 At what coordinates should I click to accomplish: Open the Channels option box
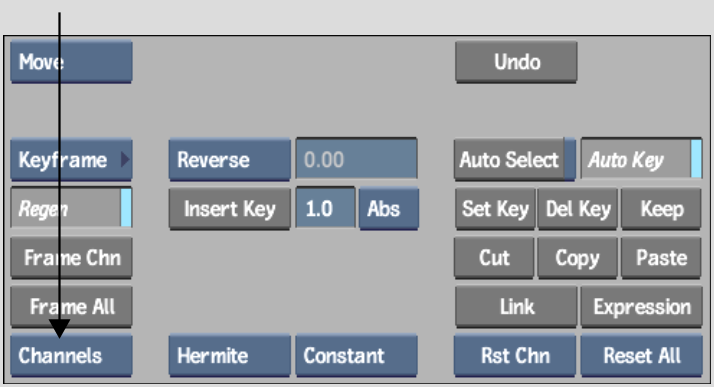coord(71,355)
